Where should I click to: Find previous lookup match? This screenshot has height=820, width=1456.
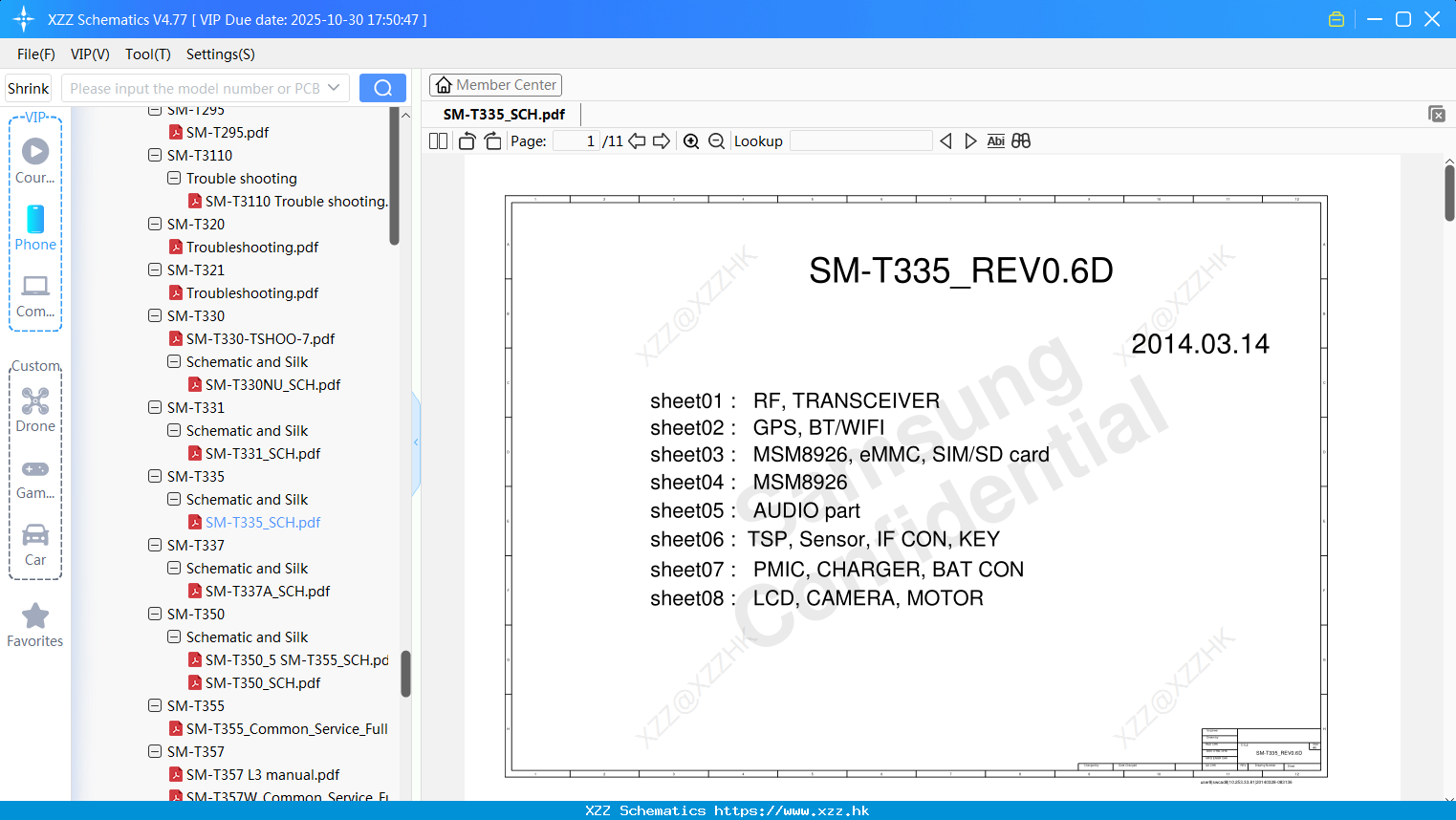[x=945, y=141]
